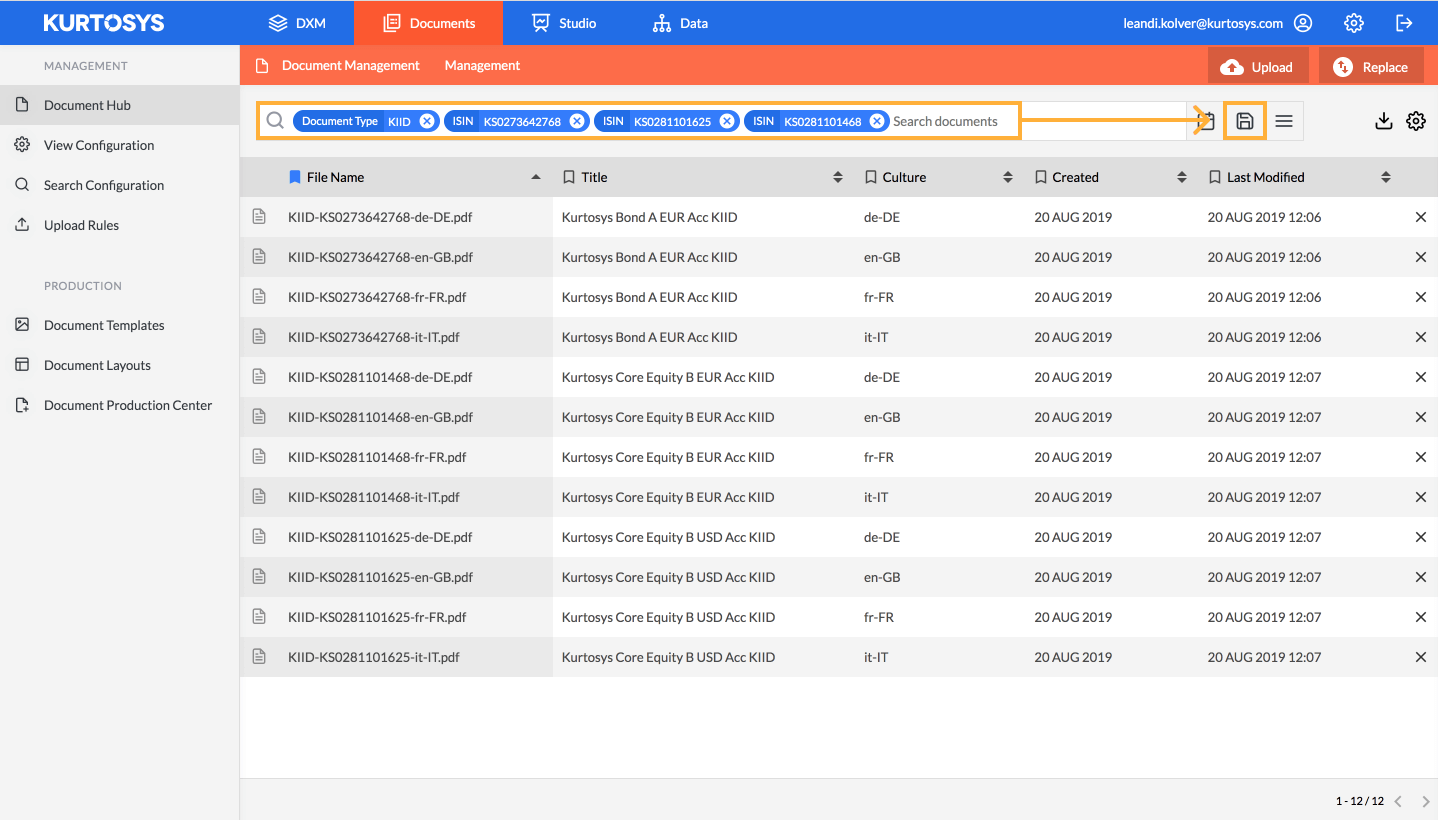The width and height of the screenshot is (1438, 820).
Task: Click the Replace button
Action: pos(1371,67)
